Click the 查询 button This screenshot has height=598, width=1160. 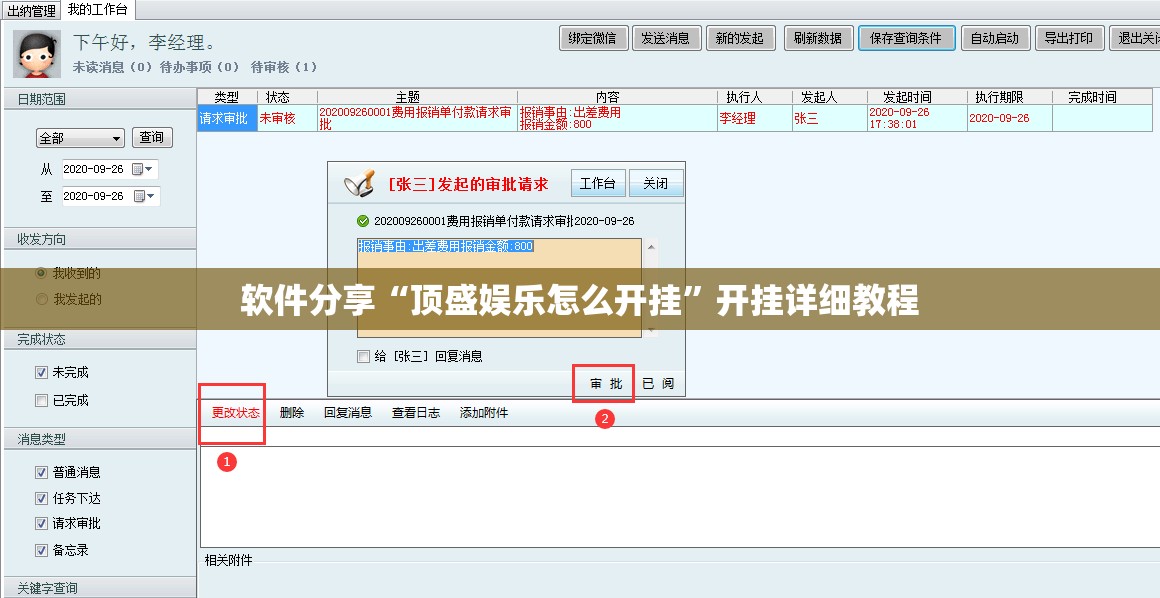pos(152,138)
